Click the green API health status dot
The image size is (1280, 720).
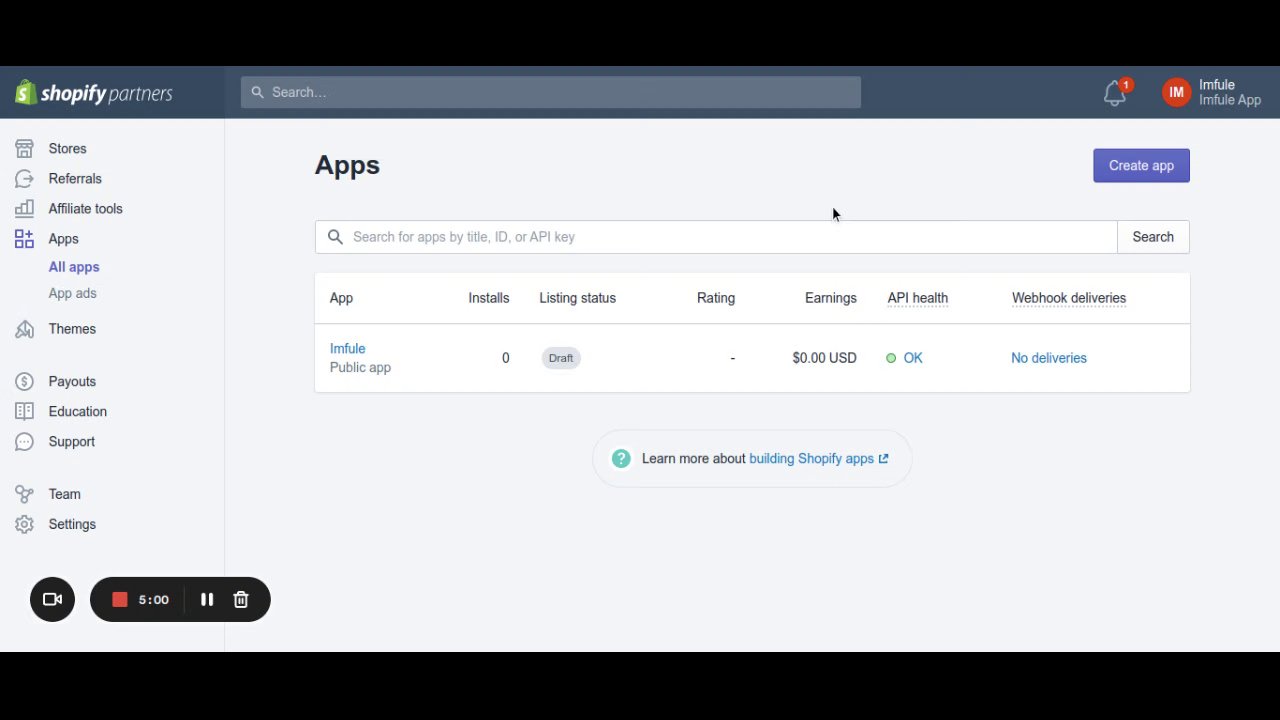pos(891,358)
